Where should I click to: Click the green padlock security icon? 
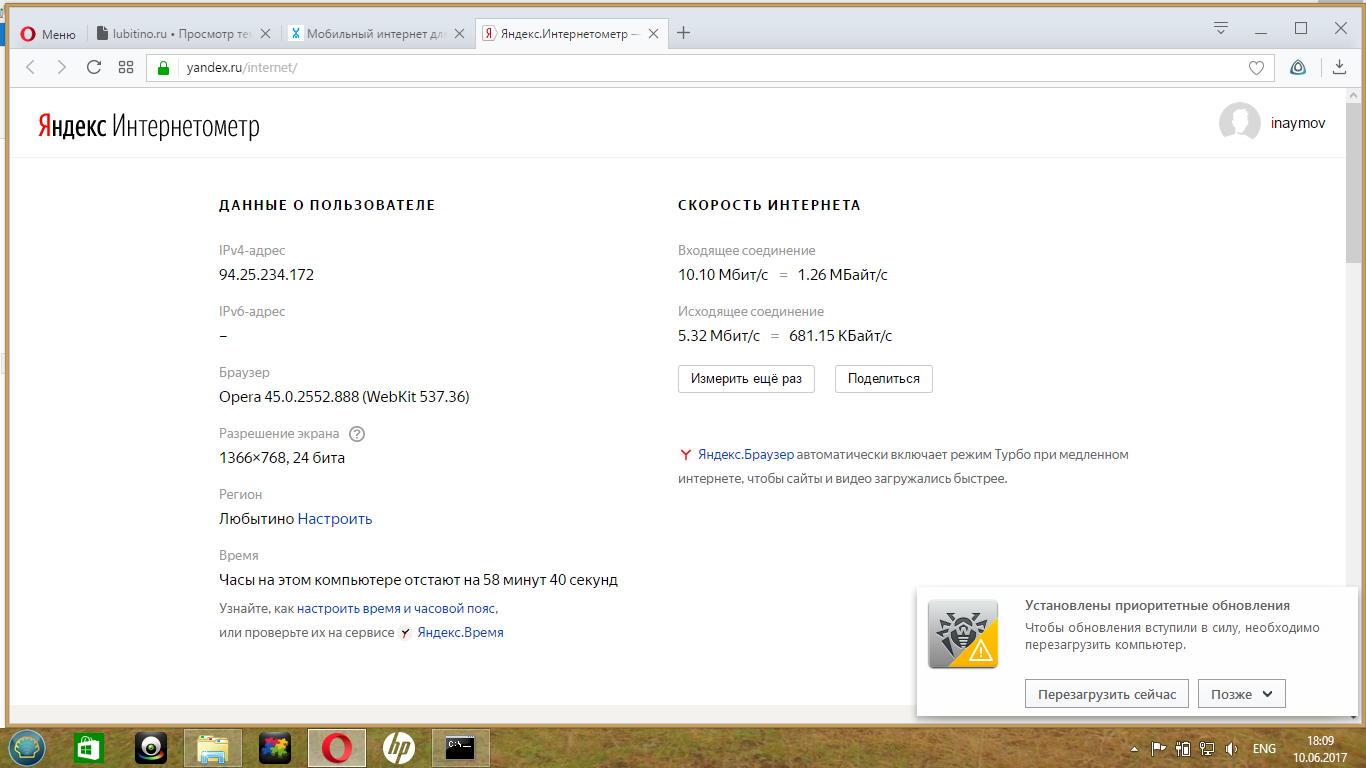pos(165,68)
